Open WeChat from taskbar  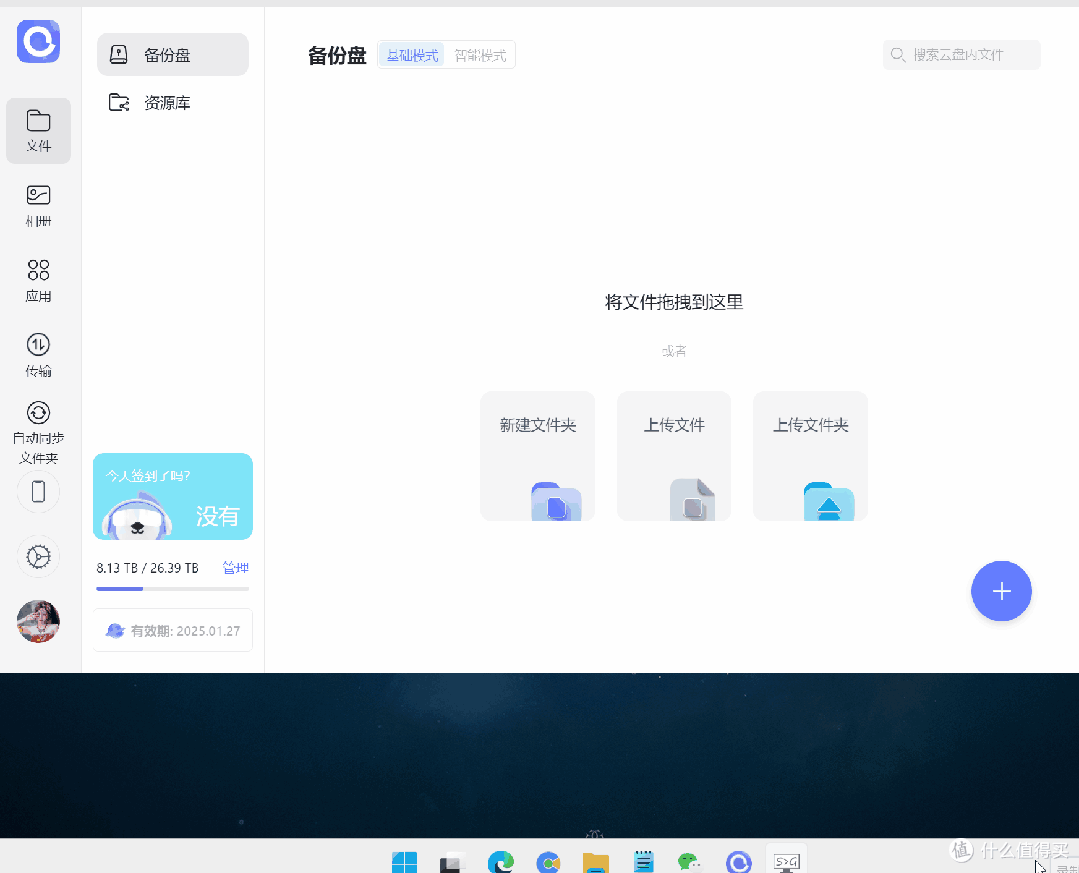coord(690,862)
